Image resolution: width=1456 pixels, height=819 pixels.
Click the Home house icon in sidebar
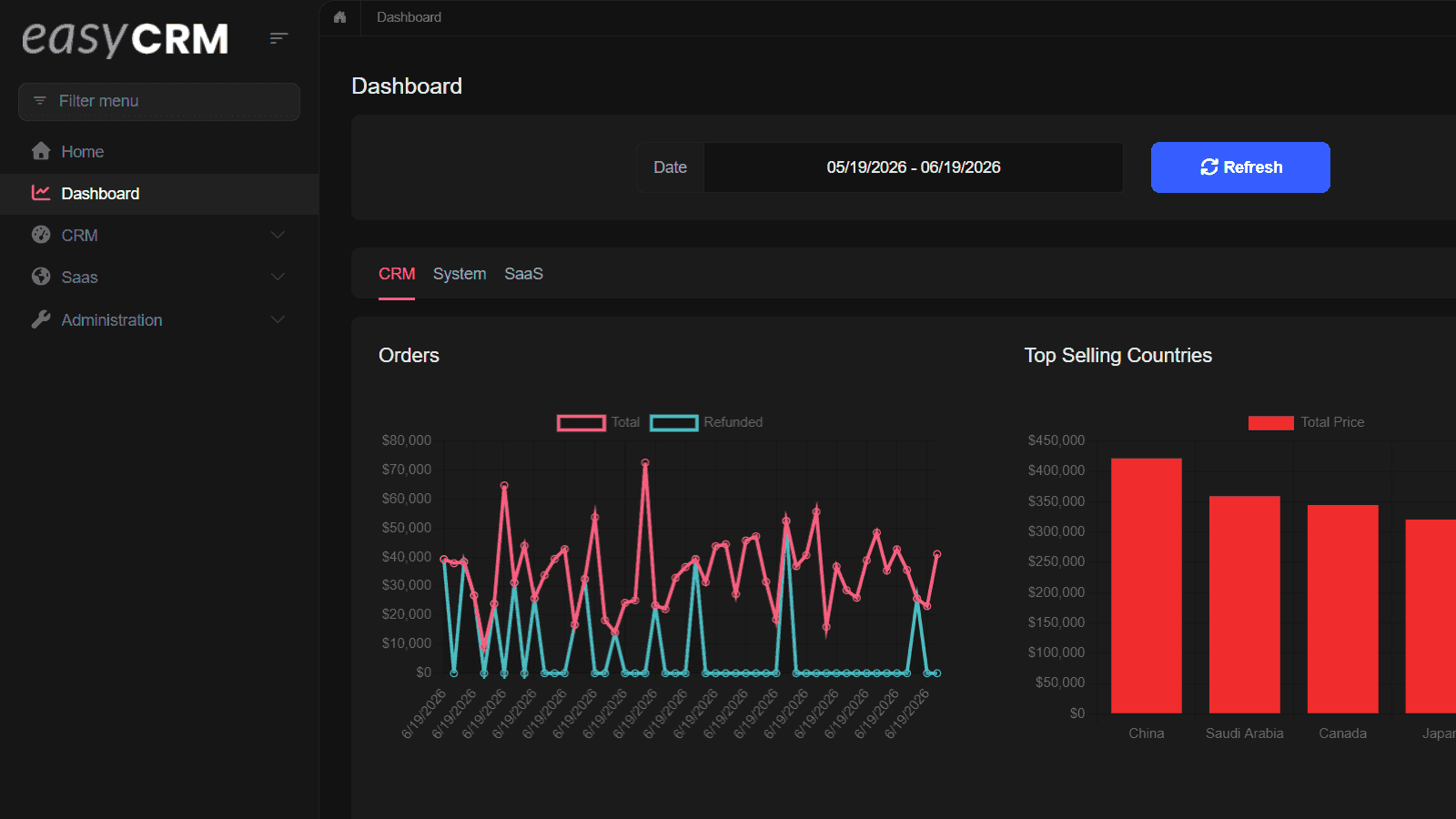point(41,151)
